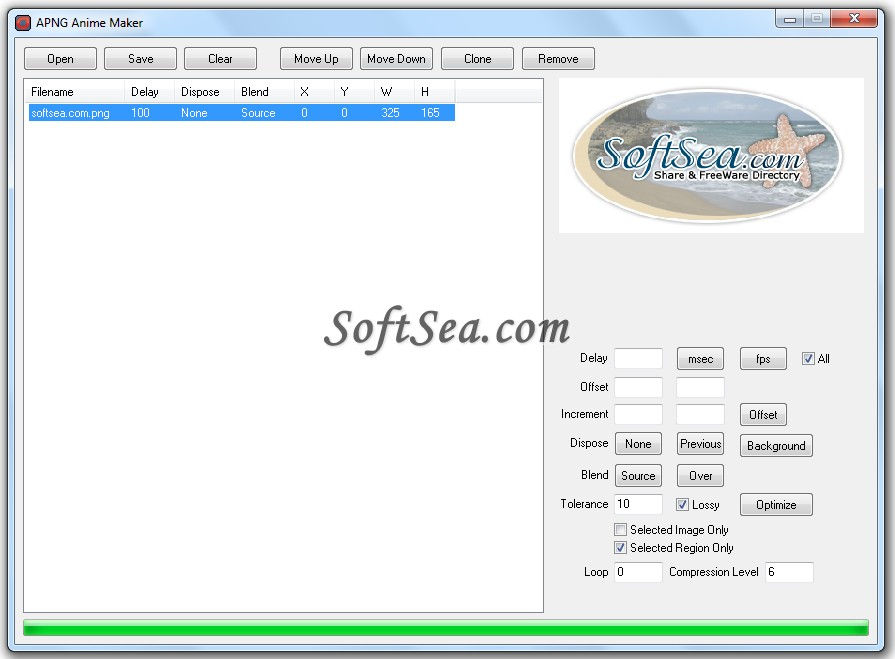Focus the first Increment field
The width and height of the screenshot is (895, 659).
point(638,414)
